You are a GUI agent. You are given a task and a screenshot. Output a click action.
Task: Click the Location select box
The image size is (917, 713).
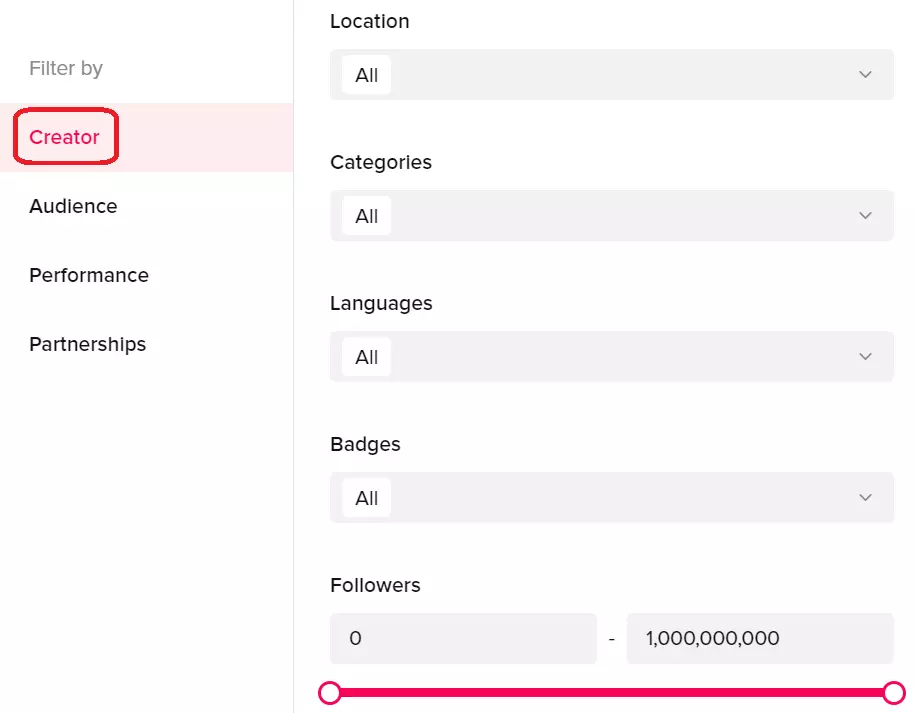pyautogui.click(x=612, y=75)
